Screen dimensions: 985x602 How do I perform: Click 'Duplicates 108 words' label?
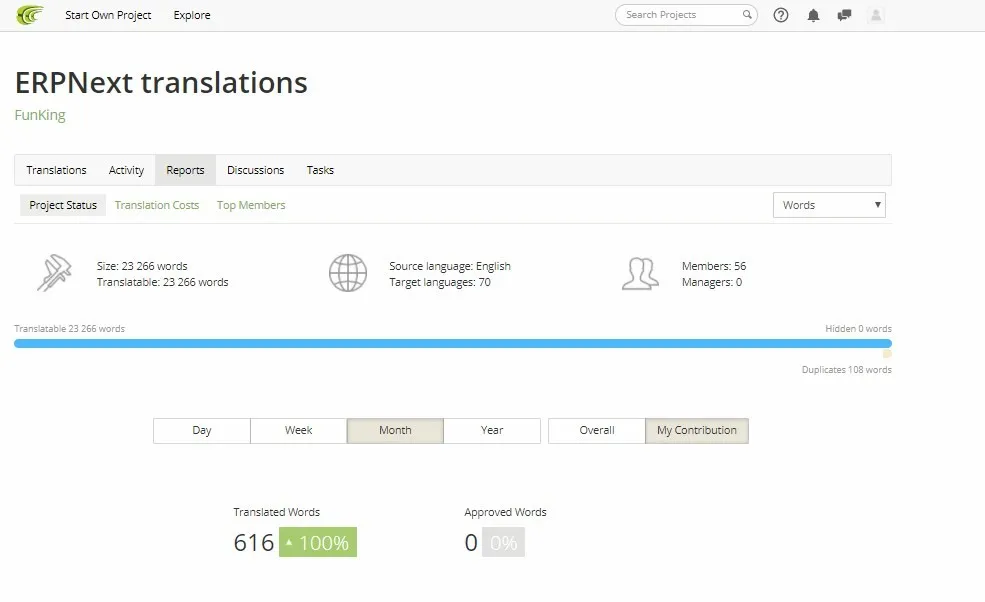847,369
